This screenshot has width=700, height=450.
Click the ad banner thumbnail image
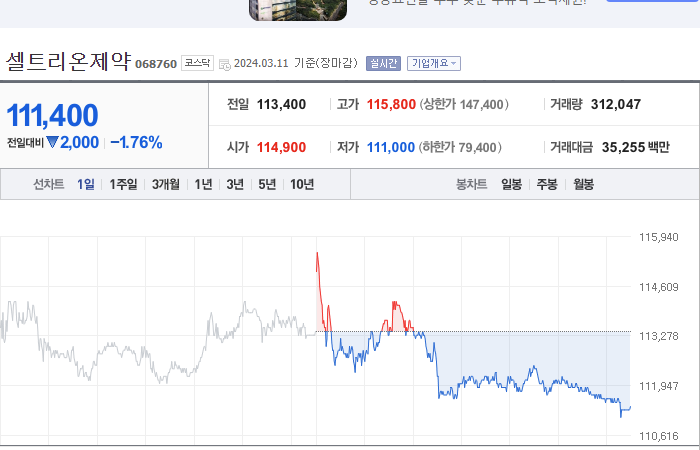point(298,9)
